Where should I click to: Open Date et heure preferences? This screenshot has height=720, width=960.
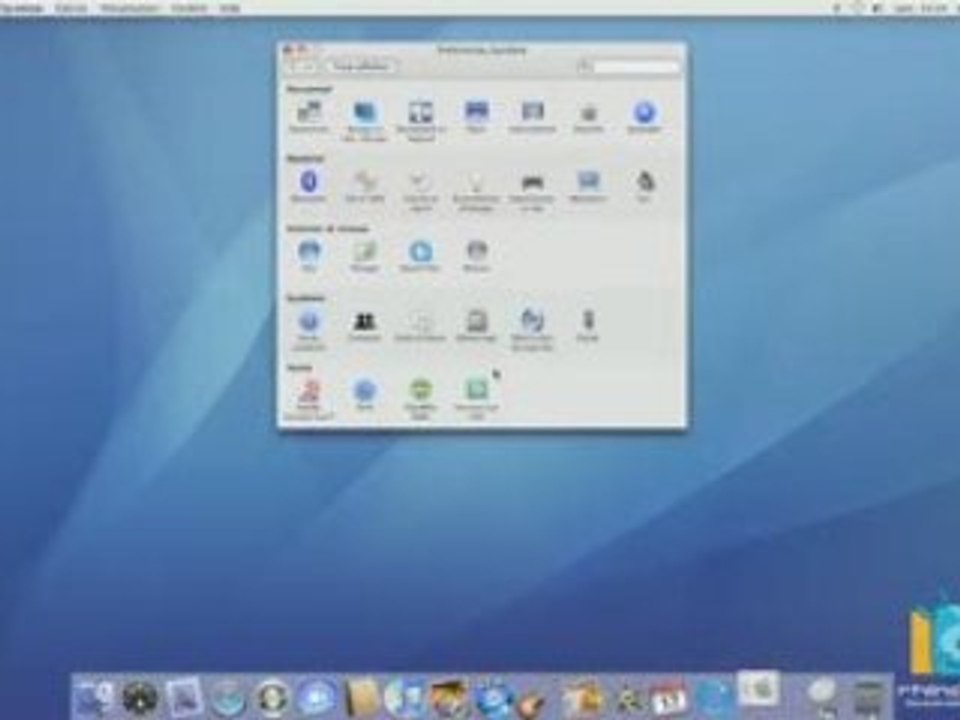point(421,325)
